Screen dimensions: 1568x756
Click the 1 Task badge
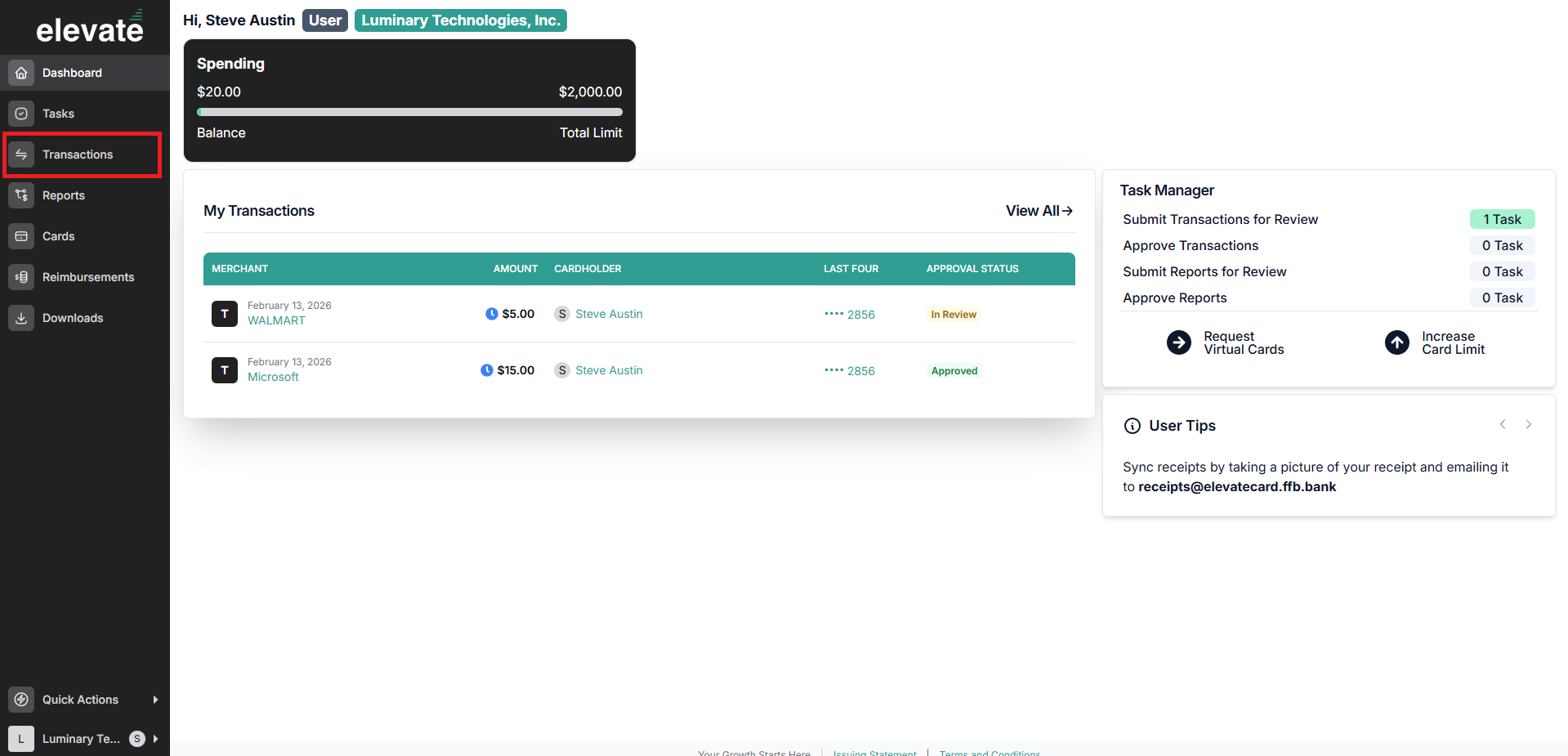[x=1503, y=219]
